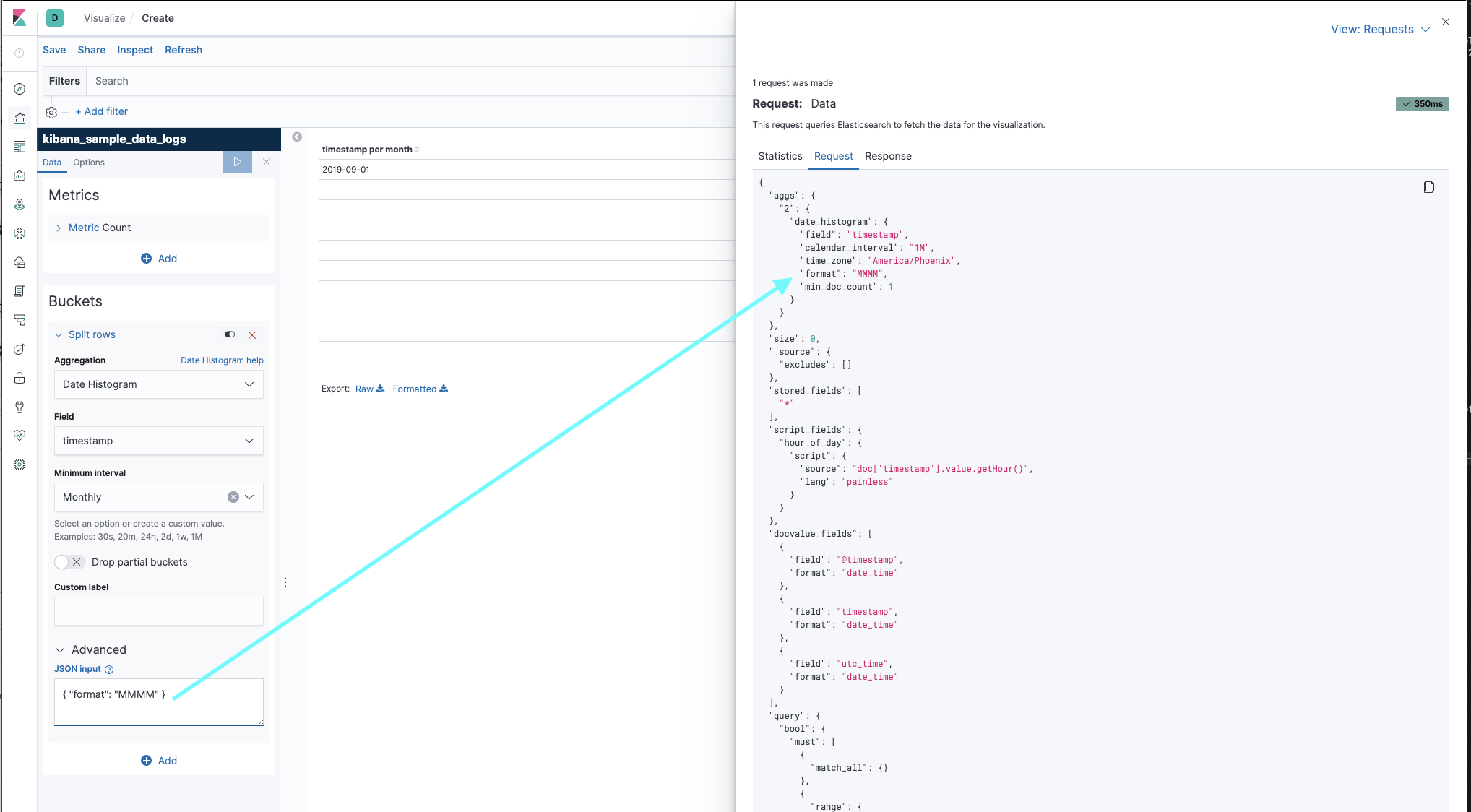Copy the request JSON to clipboard
Image resolution: width=1471 pixels, height=812 pixels.
[1429, 187]
